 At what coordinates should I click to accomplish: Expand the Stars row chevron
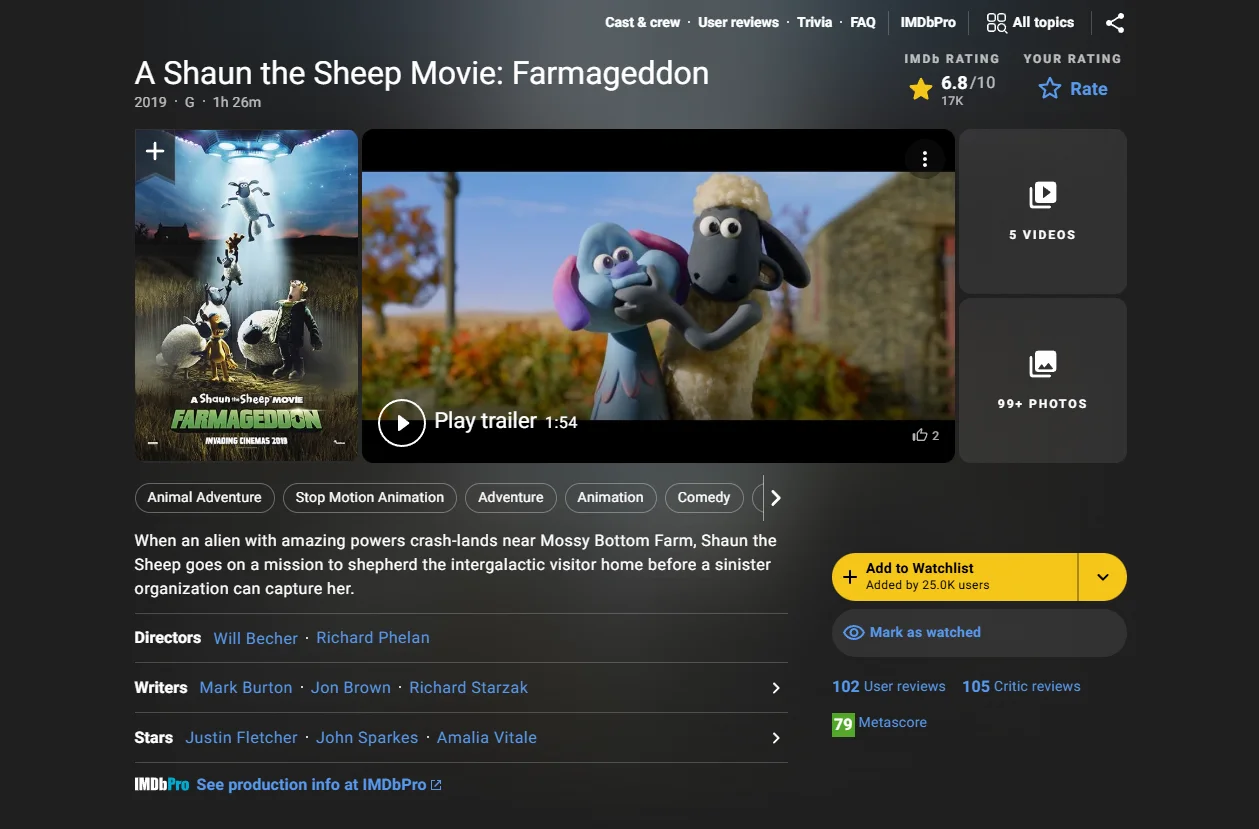tap(775, 737)
